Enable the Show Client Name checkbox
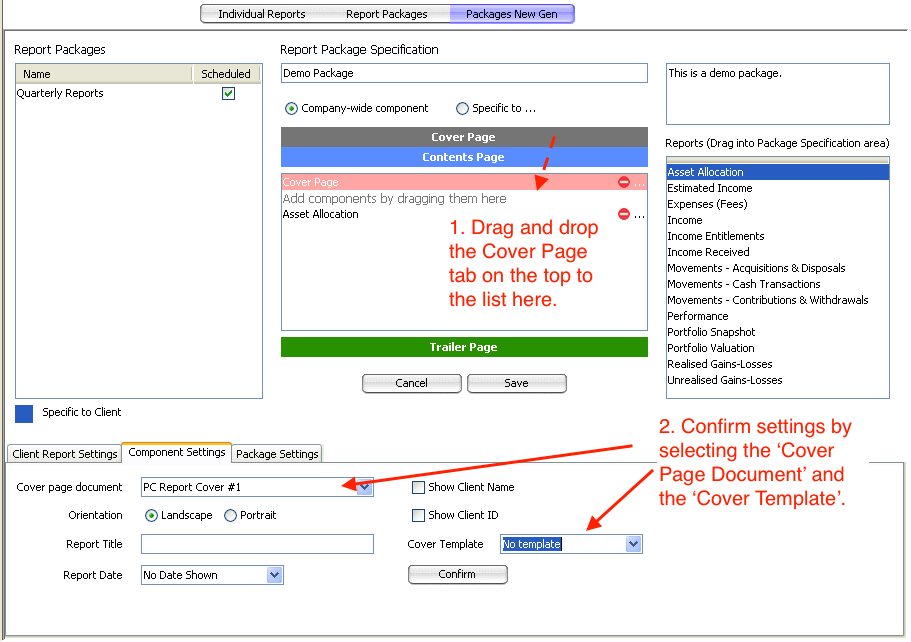The image size is (911, 642). click(x=419, y=487)
